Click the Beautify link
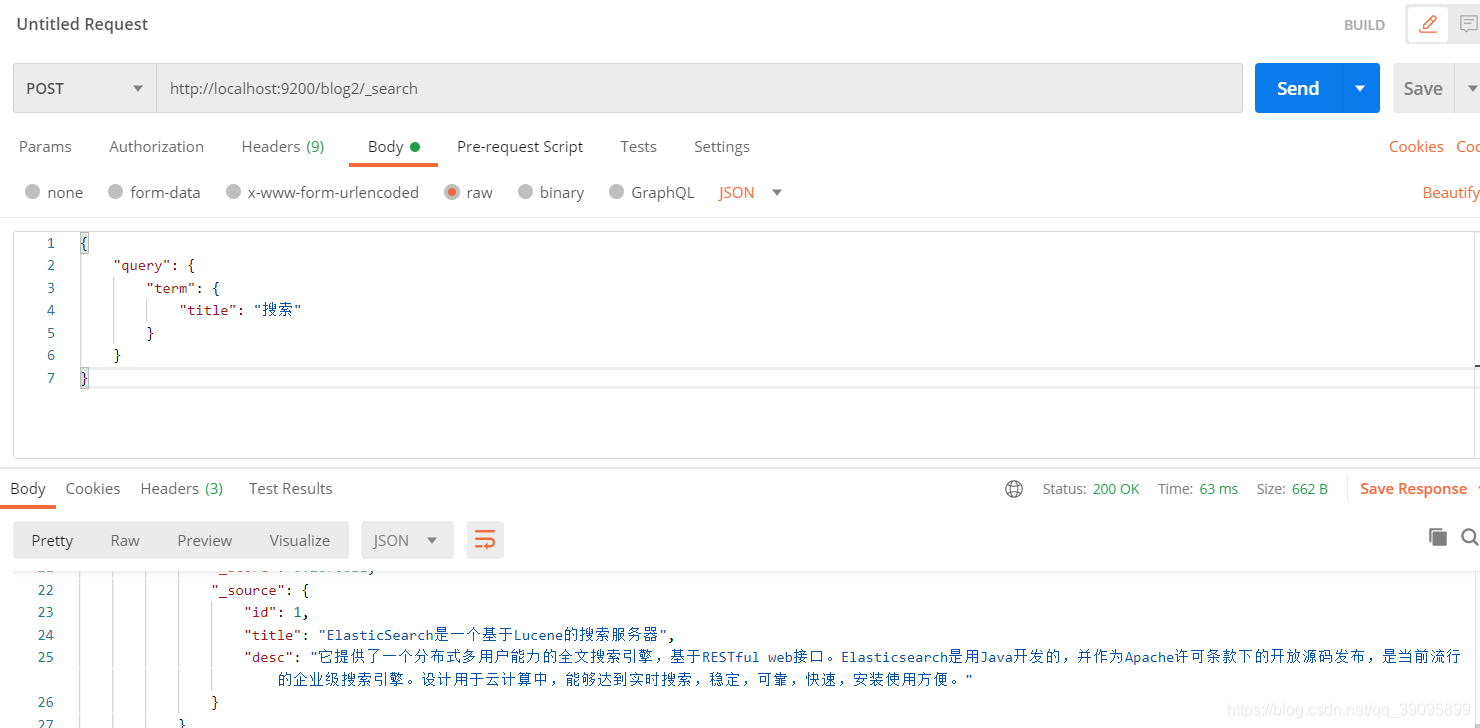The image size is (1480, 728). point(1451,192)
